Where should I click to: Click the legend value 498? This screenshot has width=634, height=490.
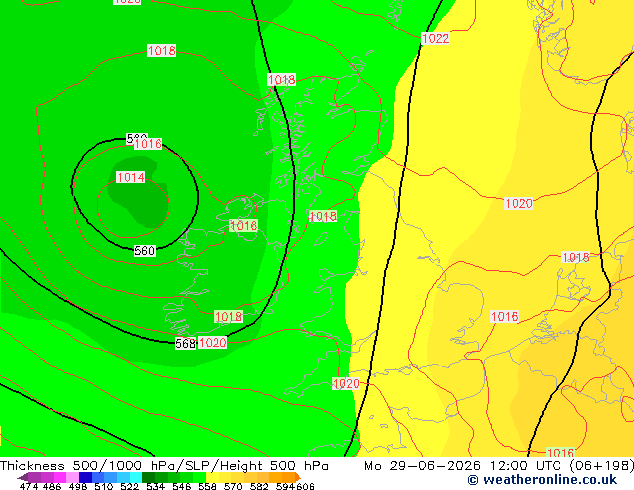point(78,486)
